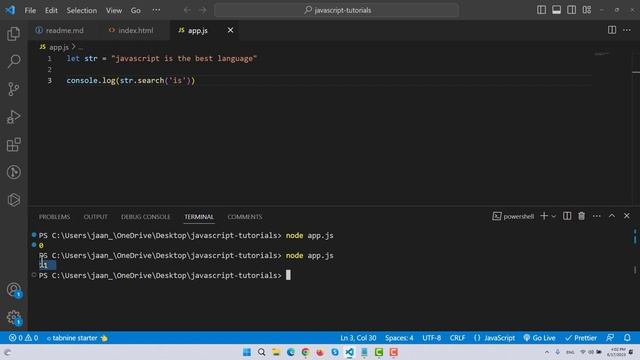
Task: Open editor More Actions ellipsis
Action: (627, 30)
